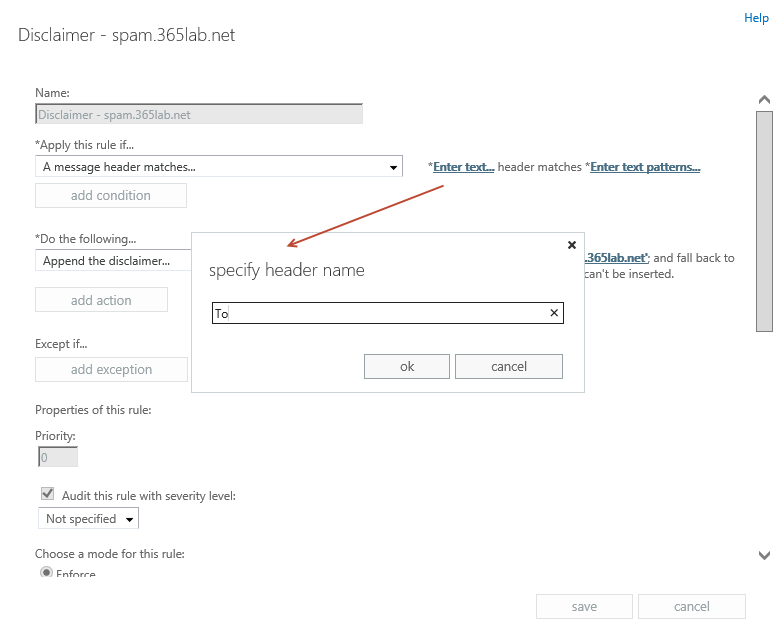The height and width of the screenshot is (625, 776).
Task: Click the add exception button
Action: (x=111, y=370)
